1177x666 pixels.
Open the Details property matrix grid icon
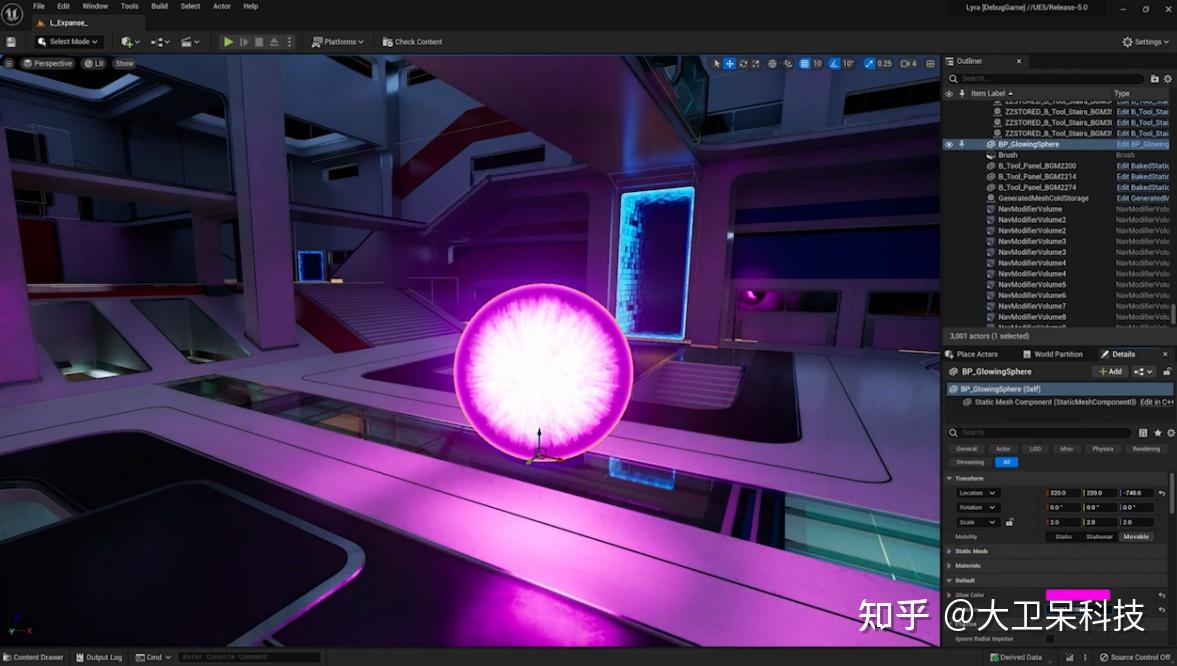tap(1142, 432)
